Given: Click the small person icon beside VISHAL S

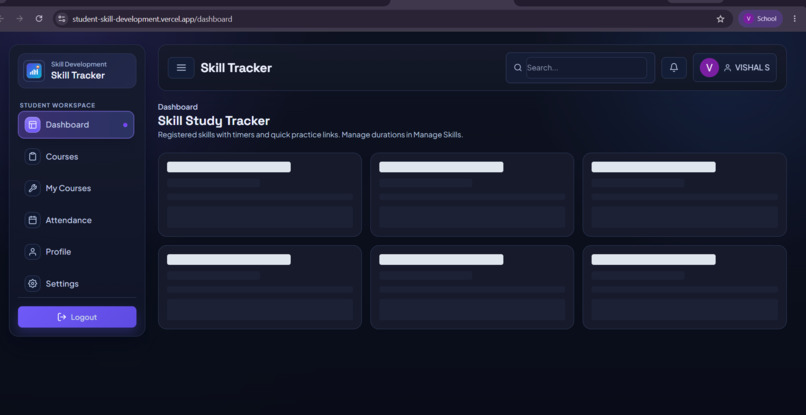Looking at the screenshot, I should (727, 68).
